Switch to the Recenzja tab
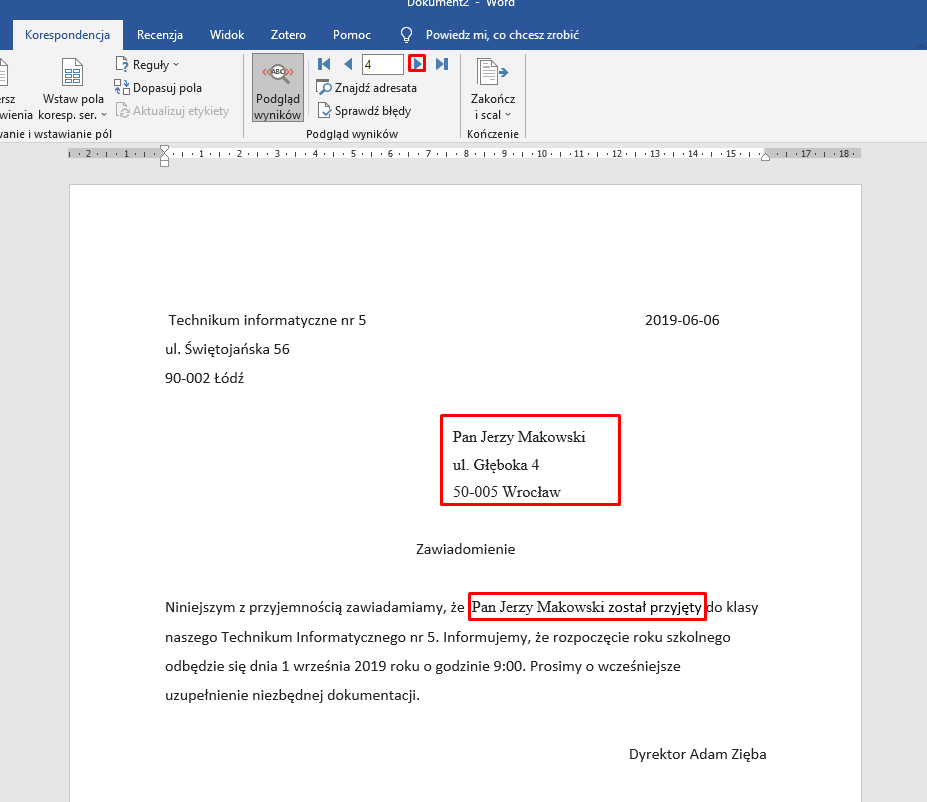The image size is (927, 802). 160,35
